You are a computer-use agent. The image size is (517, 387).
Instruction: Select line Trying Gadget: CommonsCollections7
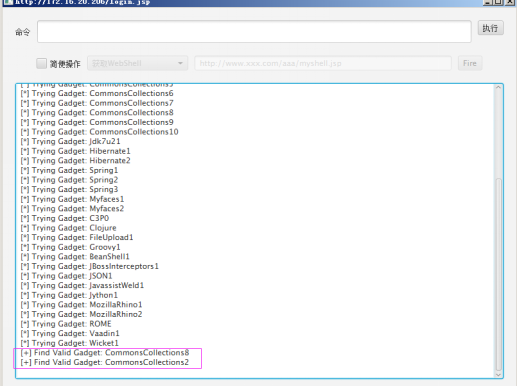[x=97, y=103]
